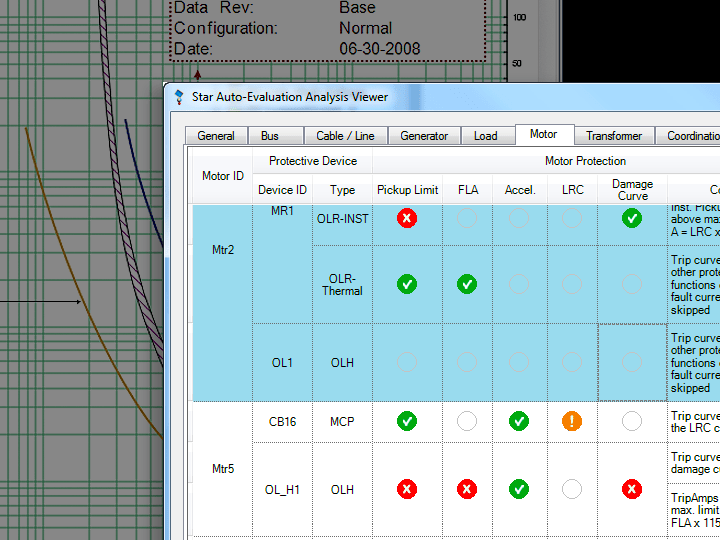
Task: Select the Generator tab
Action: (424, 136)
